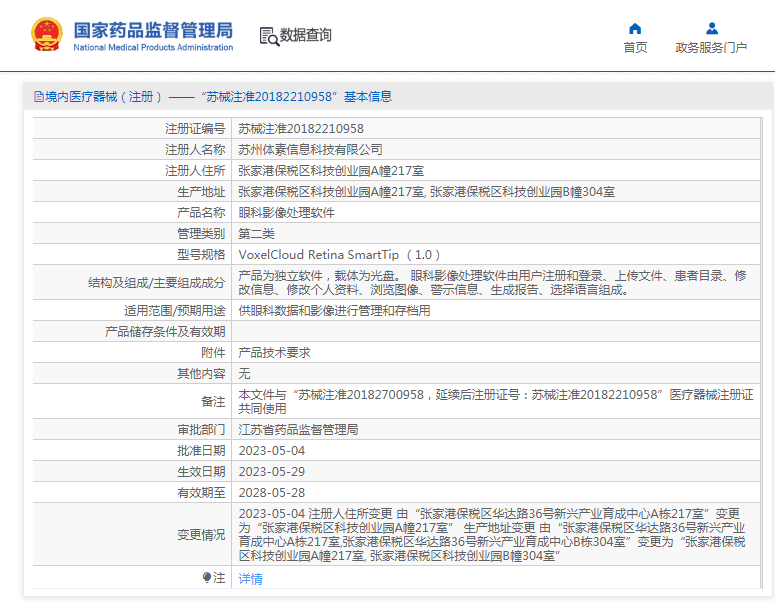Open 政务服务门户 text link

coord(711,47)
